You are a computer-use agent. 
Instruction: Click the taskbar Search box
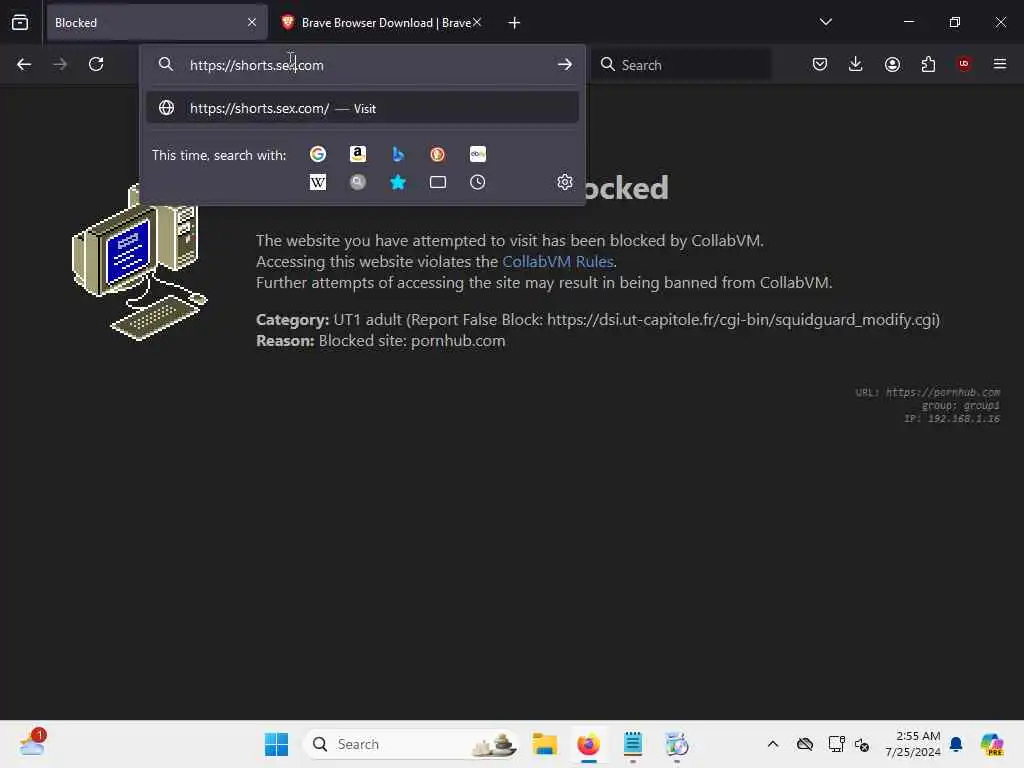pos(410,744)
